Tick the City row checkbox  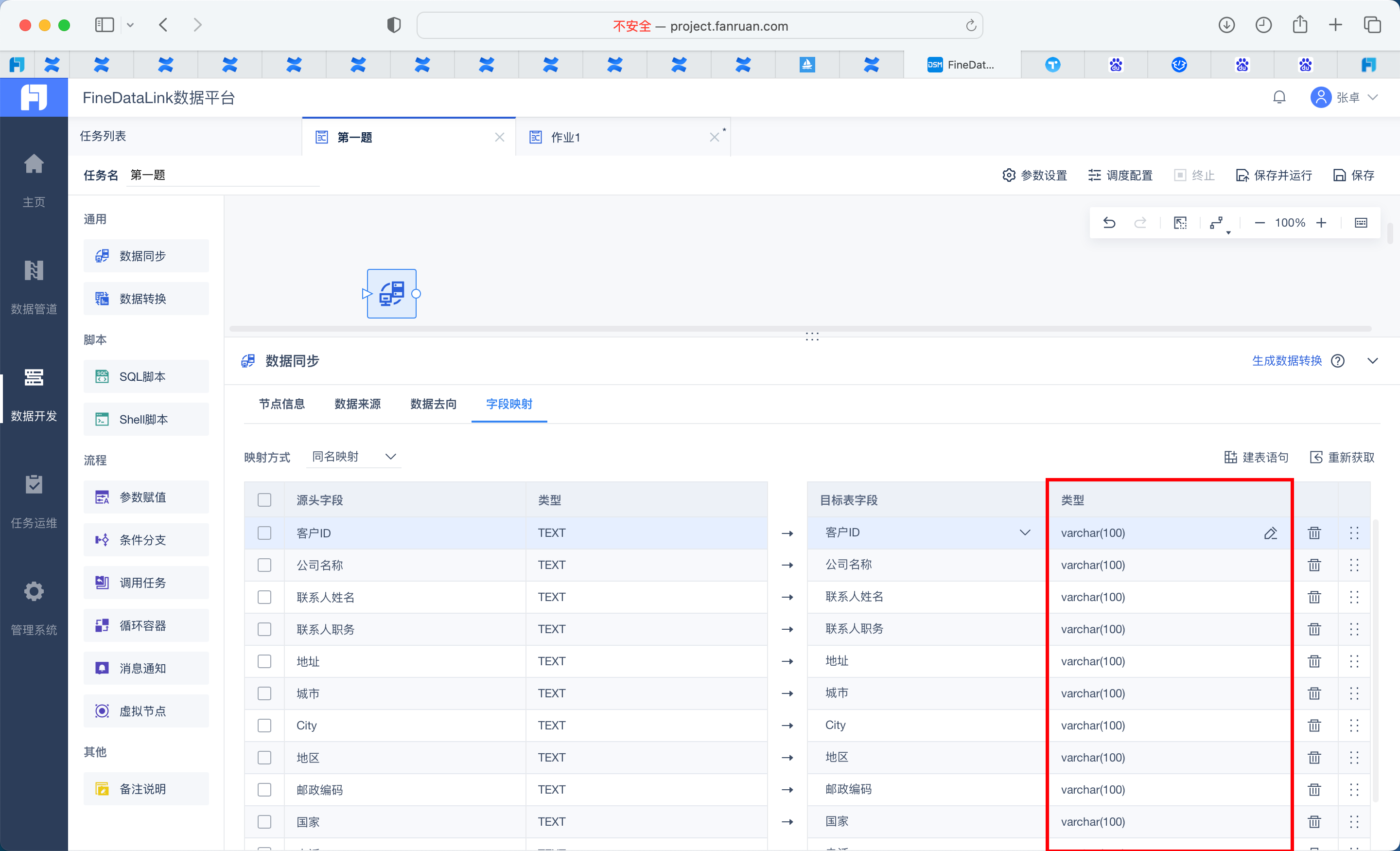264,726
